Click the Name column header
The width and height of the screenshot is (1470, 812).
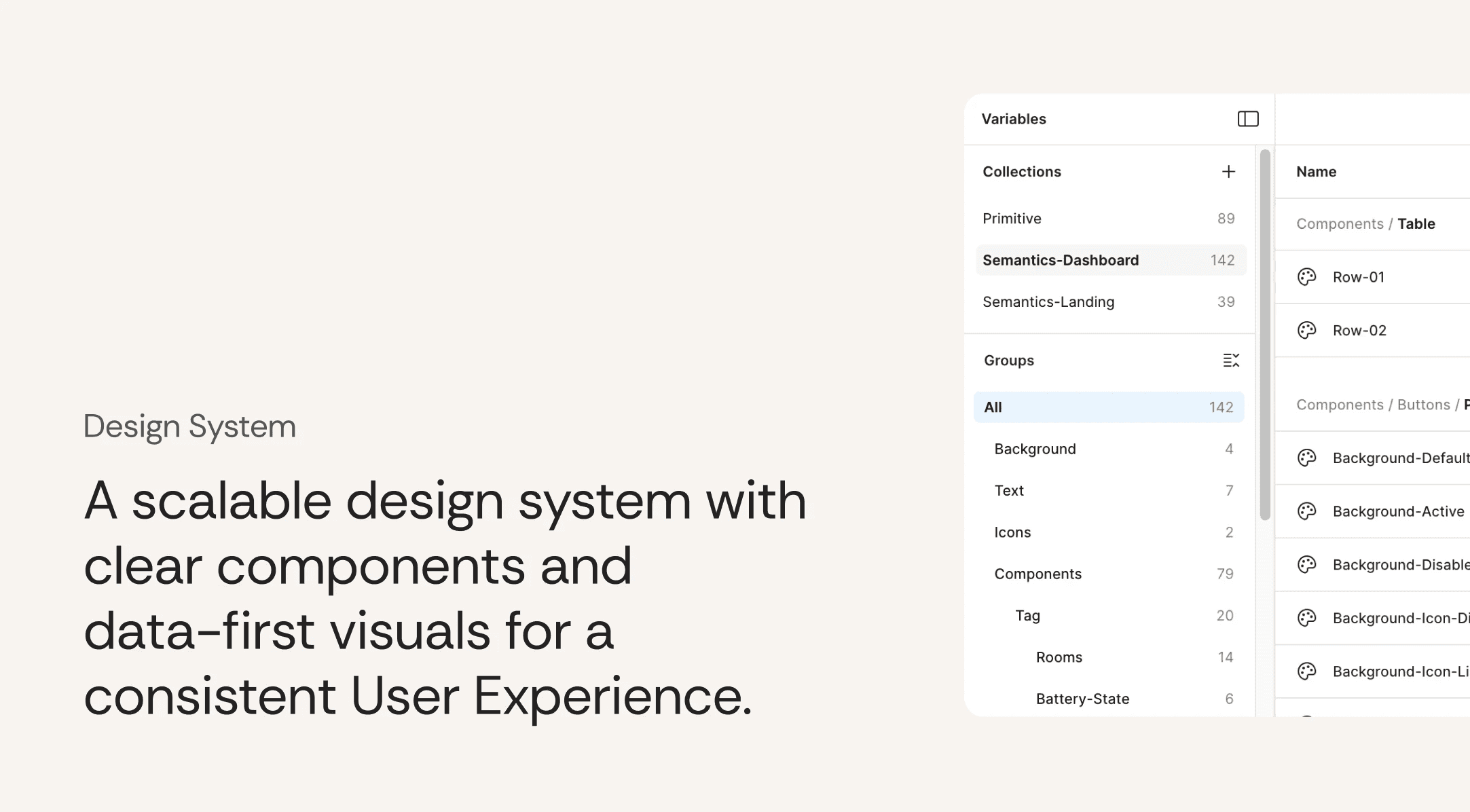click(1316, 172)
